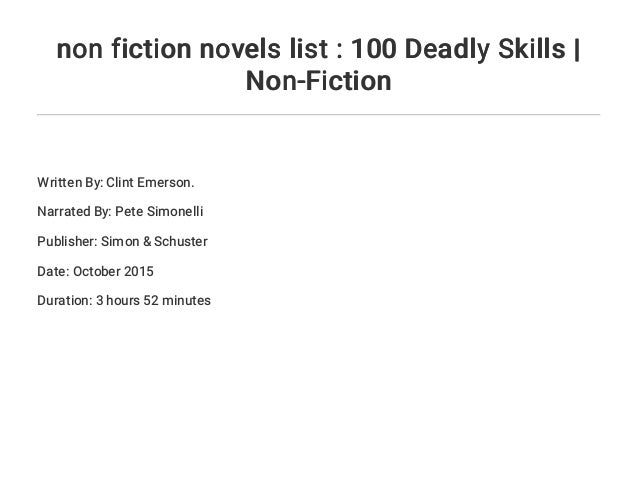638x479 pixels.
Task: Click the word 'Schuster' in publisher line
Action: [x=181, y=241]
